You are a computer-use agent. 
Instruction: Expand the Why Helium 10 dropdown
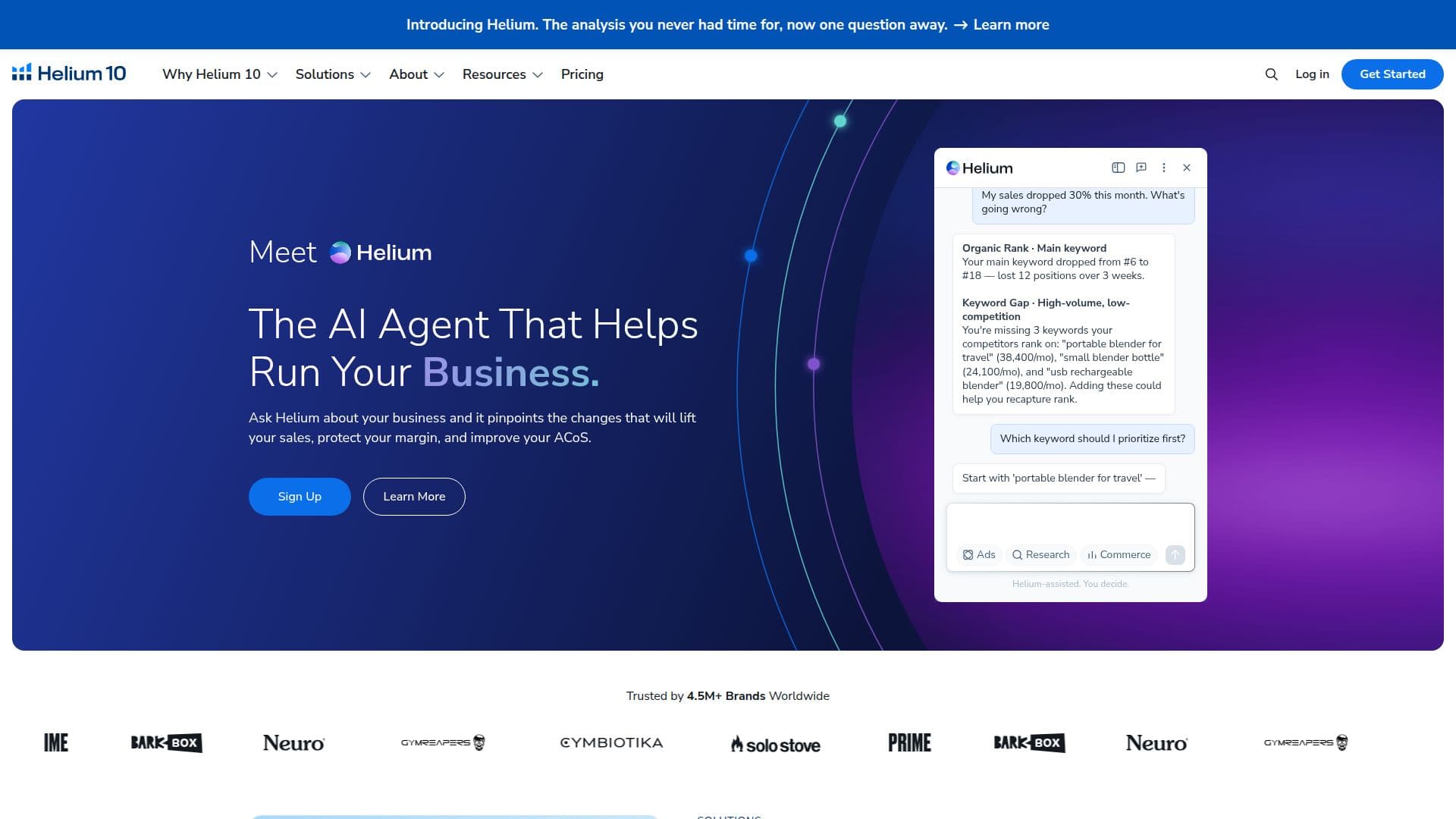[x=220, y=74]
